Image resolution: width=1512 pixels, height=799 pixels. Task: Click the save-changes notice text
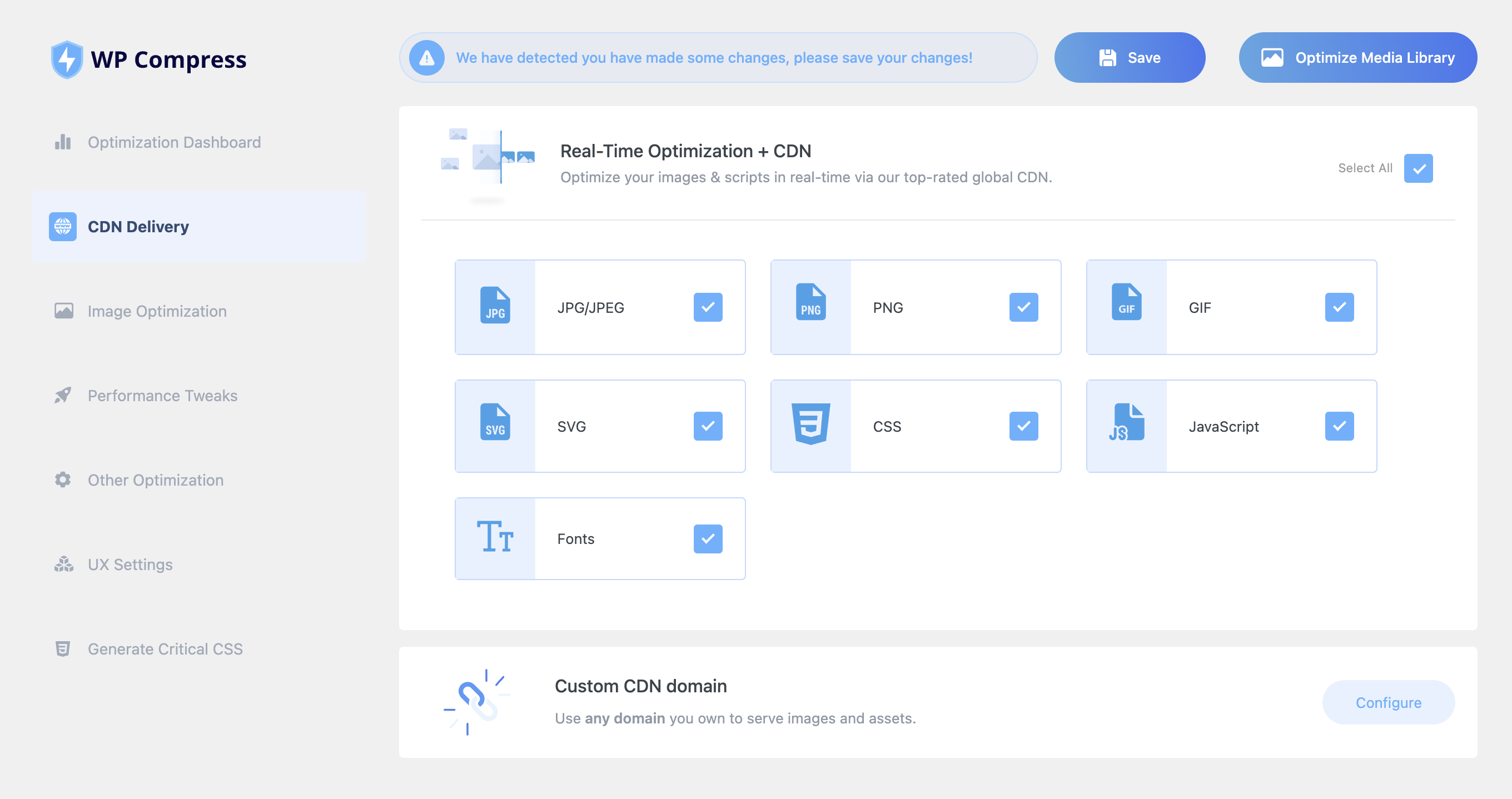tap(714, 57)
